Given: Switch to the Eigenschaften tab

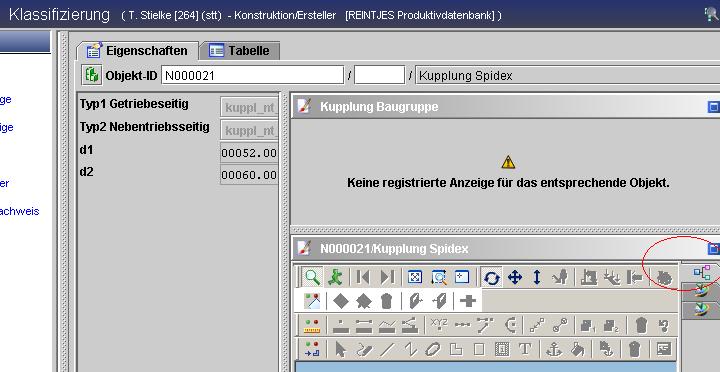Looking at the screenshot, I should 137,51.
